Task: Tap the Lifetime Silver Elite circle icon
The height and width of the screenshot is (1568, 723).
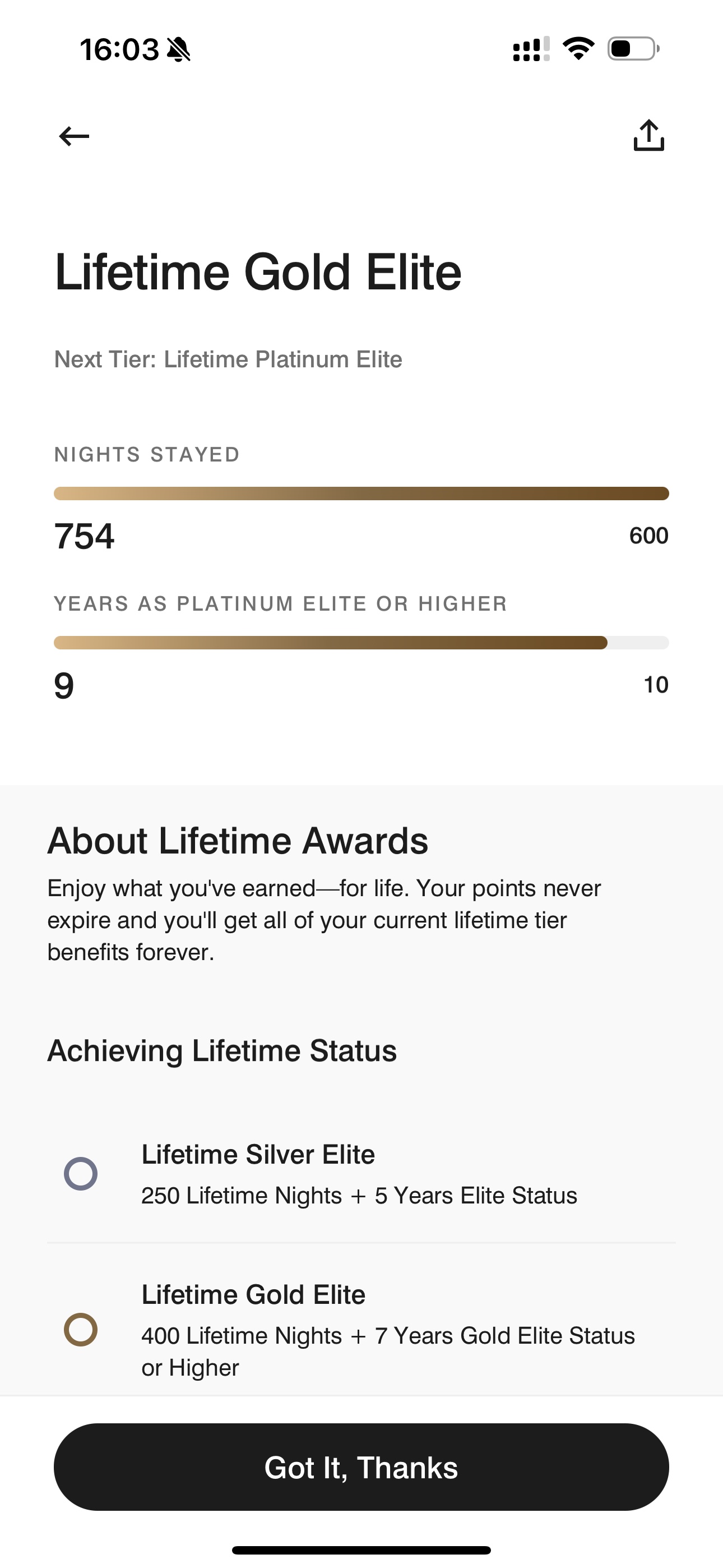Action: pyautogui.click(x=81, y=1174)
